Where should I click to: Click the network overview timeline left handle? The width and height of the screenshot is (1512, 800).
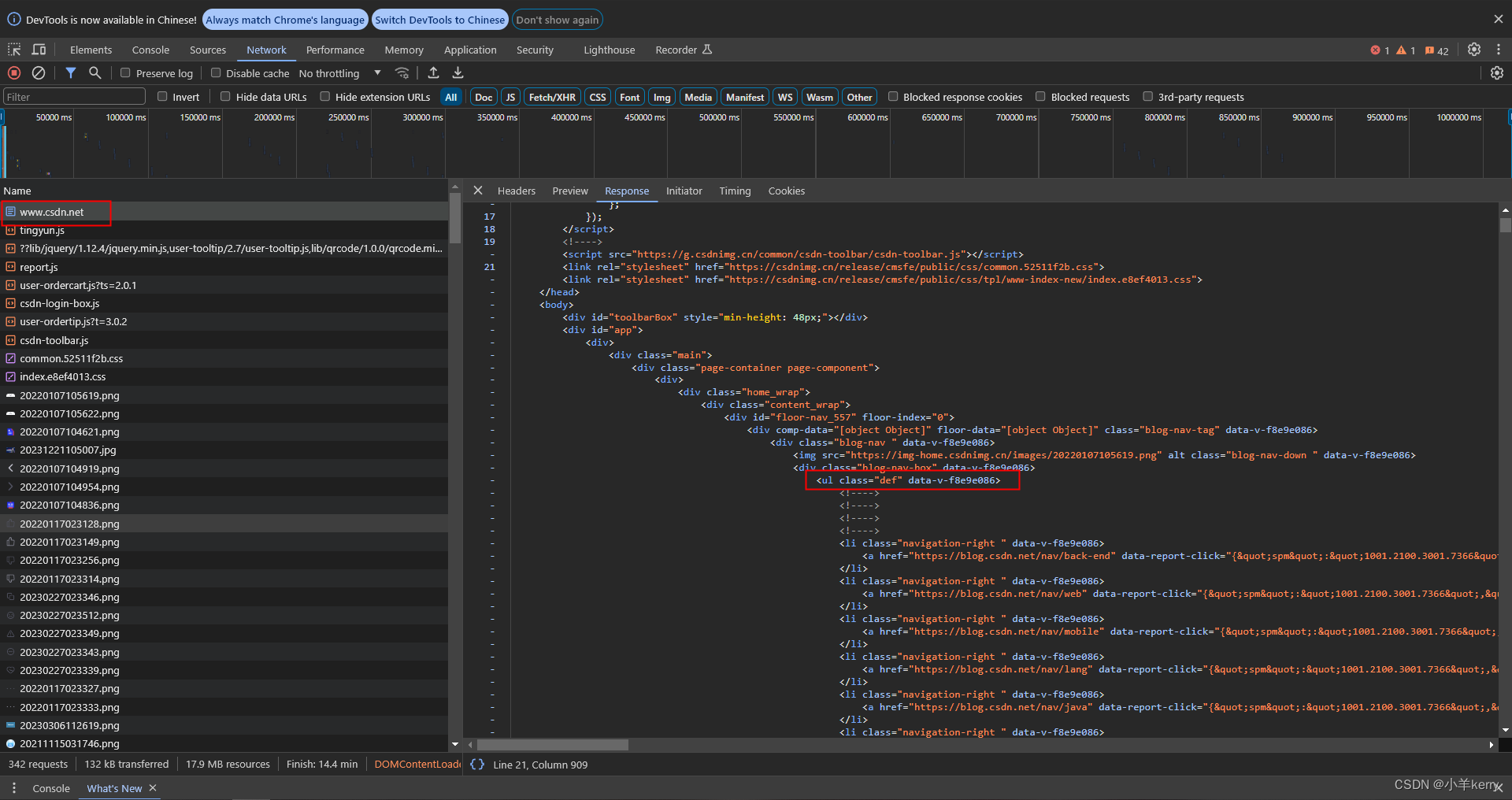coord(3,117)
